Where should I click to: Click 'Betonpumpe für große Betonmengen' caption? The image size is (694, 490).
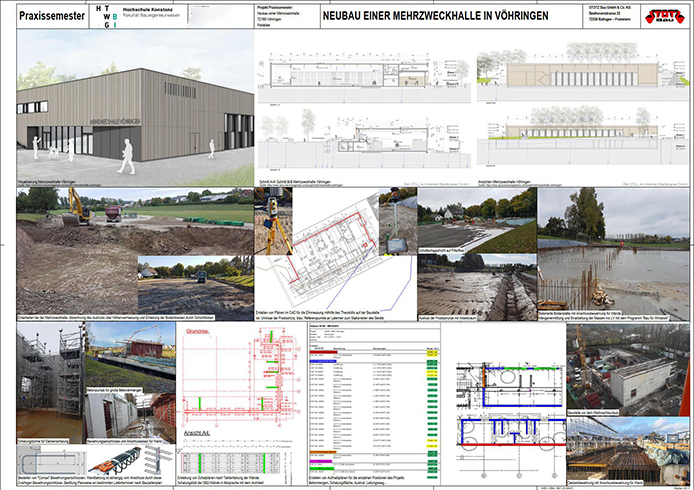click(x=115, y=390)
